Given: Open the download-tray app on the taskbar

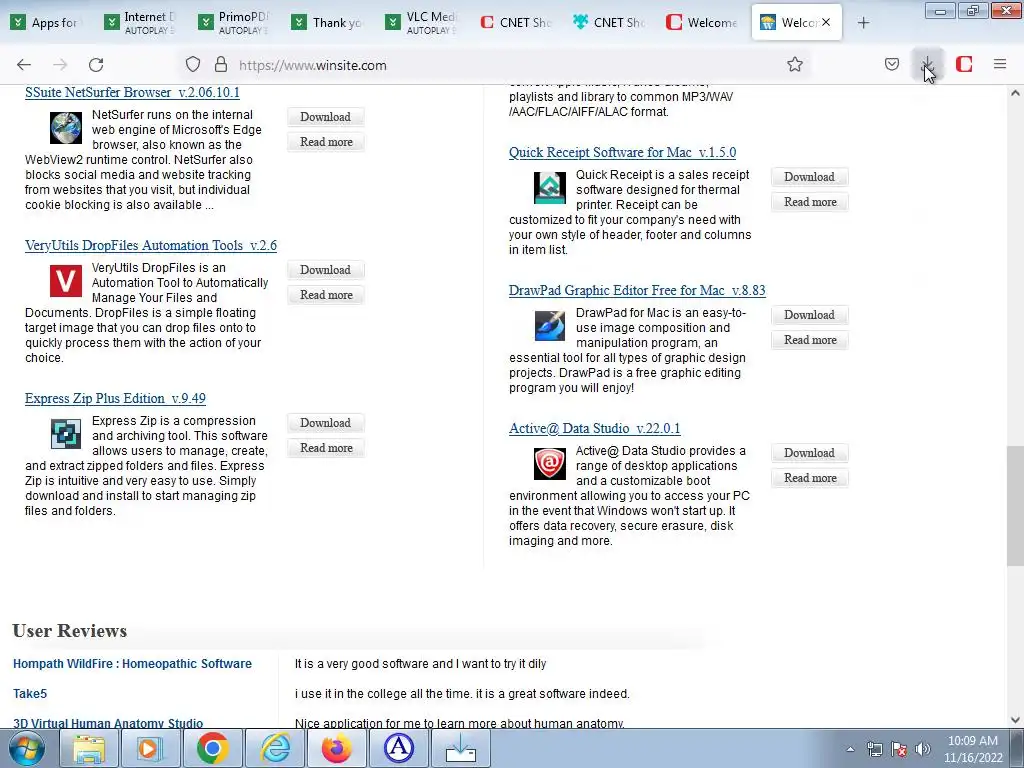Looking at the screenshot, I should [x=461, y=748].
